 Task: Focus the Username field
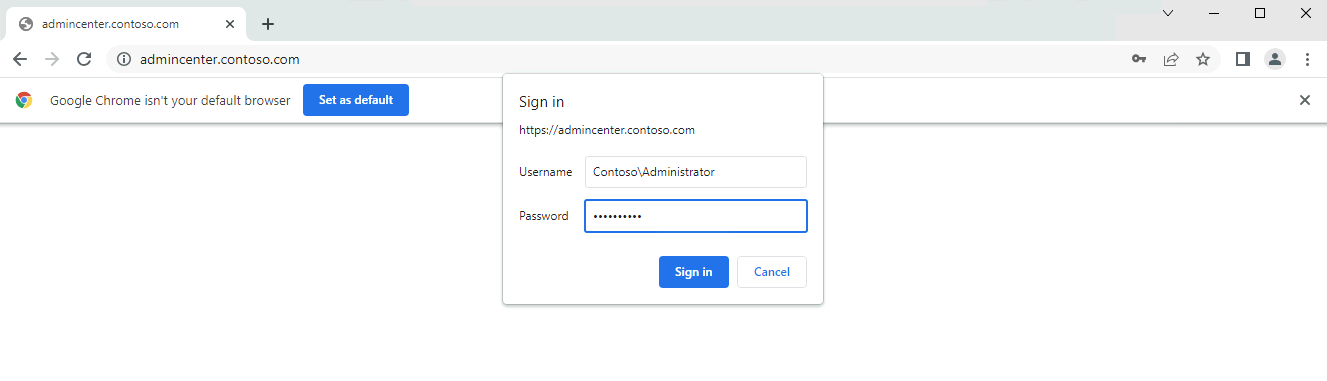tap(696, 172)
